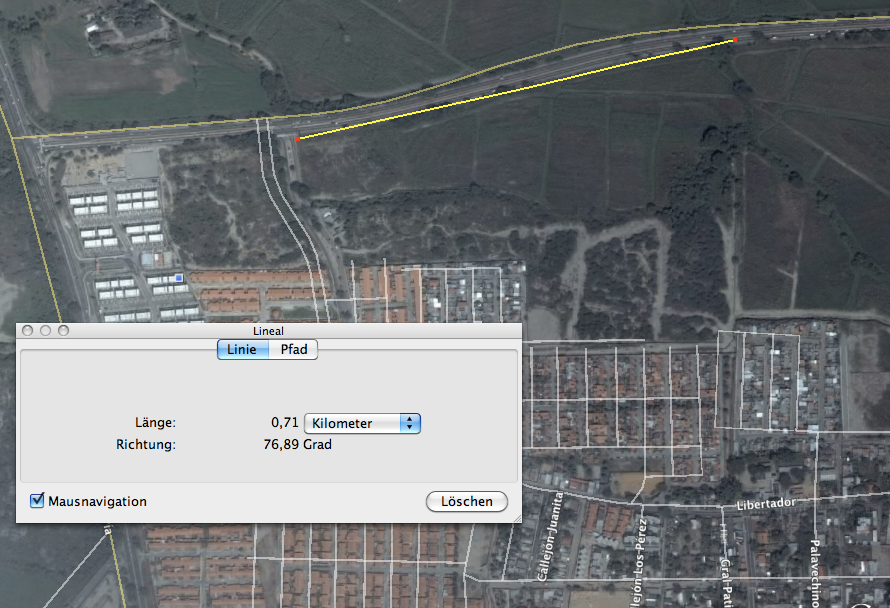Screen dimensions: 890x608
Task: Click the Lineal window resize grip
Action: [x=517, y=518]
